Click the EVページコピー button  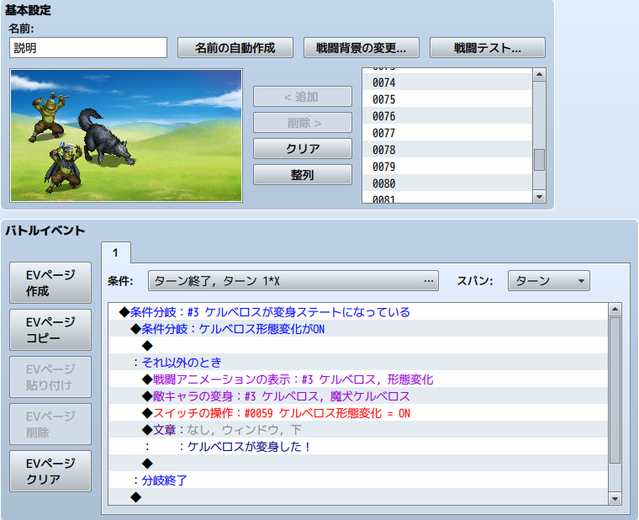pyautogui.click(x=51, y=330)
